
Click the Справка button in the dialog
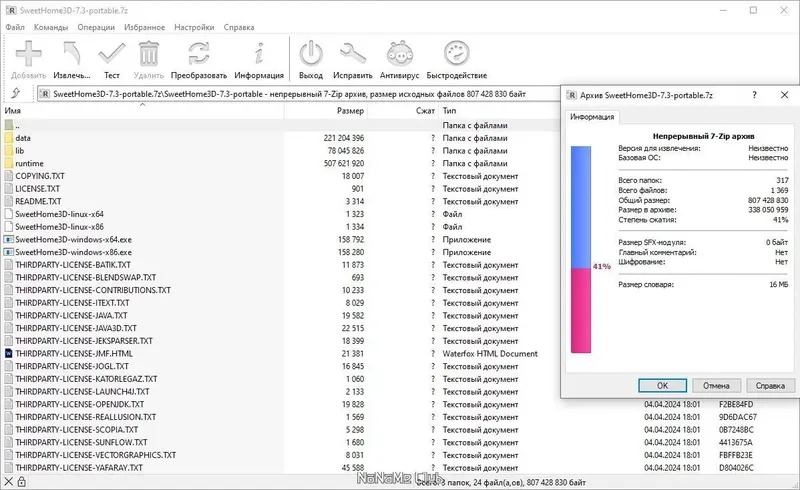(x=770, y=385)
